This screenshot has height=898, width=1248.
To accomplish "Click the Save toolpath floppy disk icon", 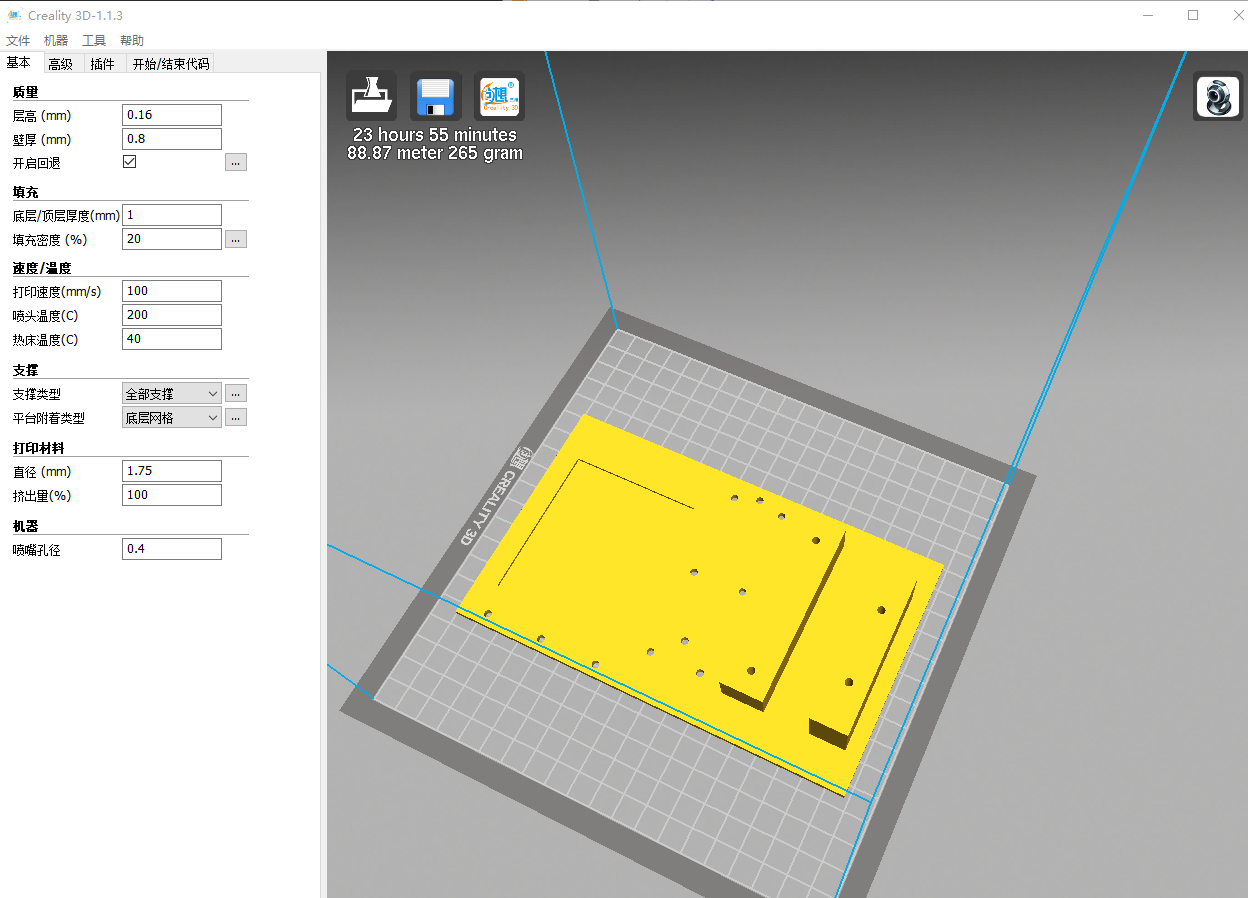I will pyautogui.click(x=435, y=96).
